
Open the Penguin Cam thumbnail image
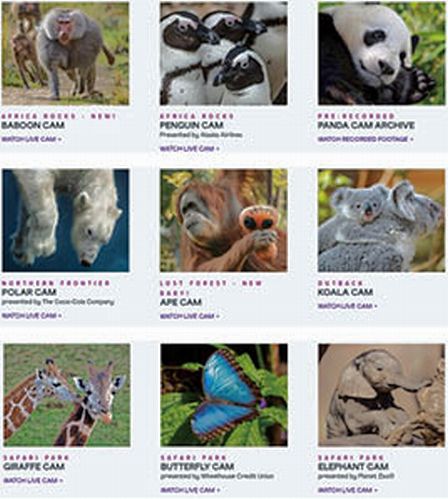coord(224,53)
